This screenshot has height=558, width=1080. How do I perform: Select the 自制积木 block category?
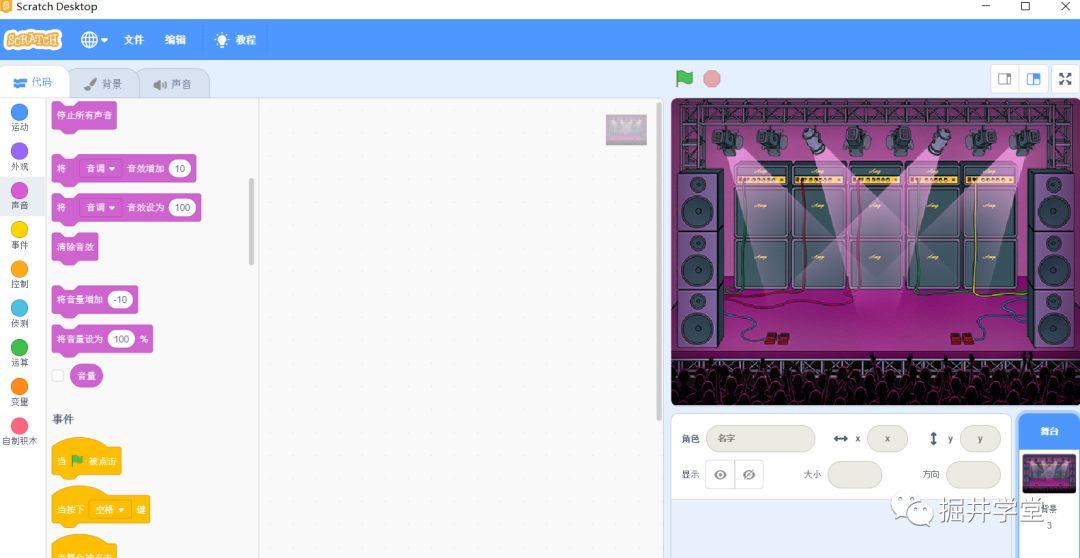coord(20,431)
